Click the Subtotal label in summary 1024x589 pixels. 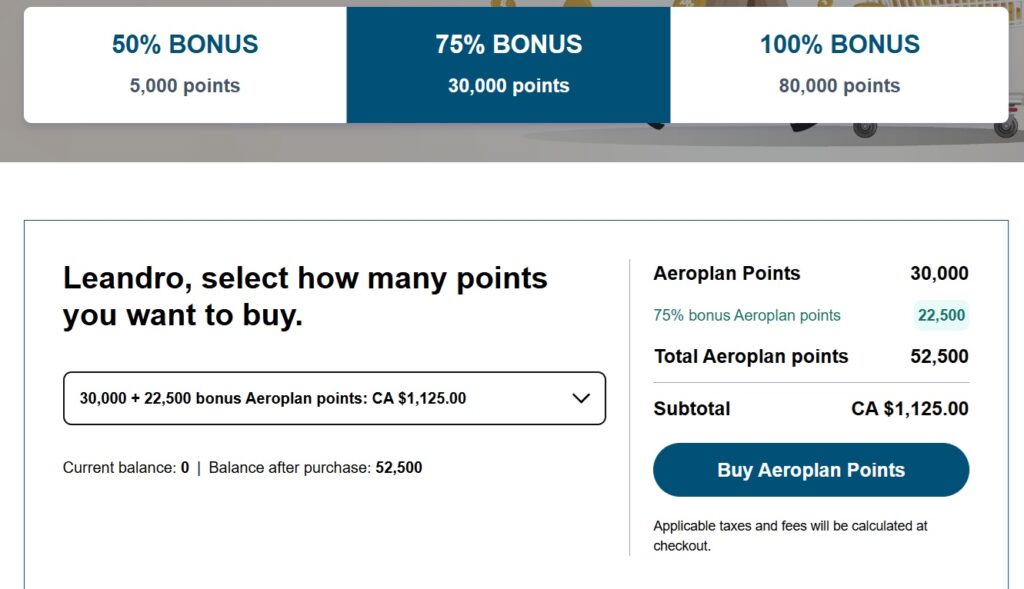click(692, 408)
